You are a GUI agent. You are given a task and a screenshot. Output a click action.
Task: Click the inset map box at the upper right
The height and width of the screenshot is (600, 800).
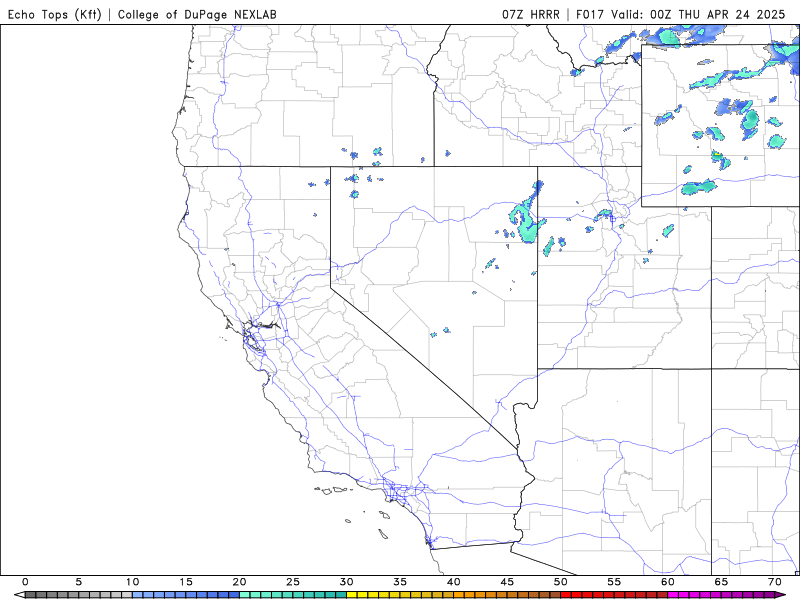(720, 125)
